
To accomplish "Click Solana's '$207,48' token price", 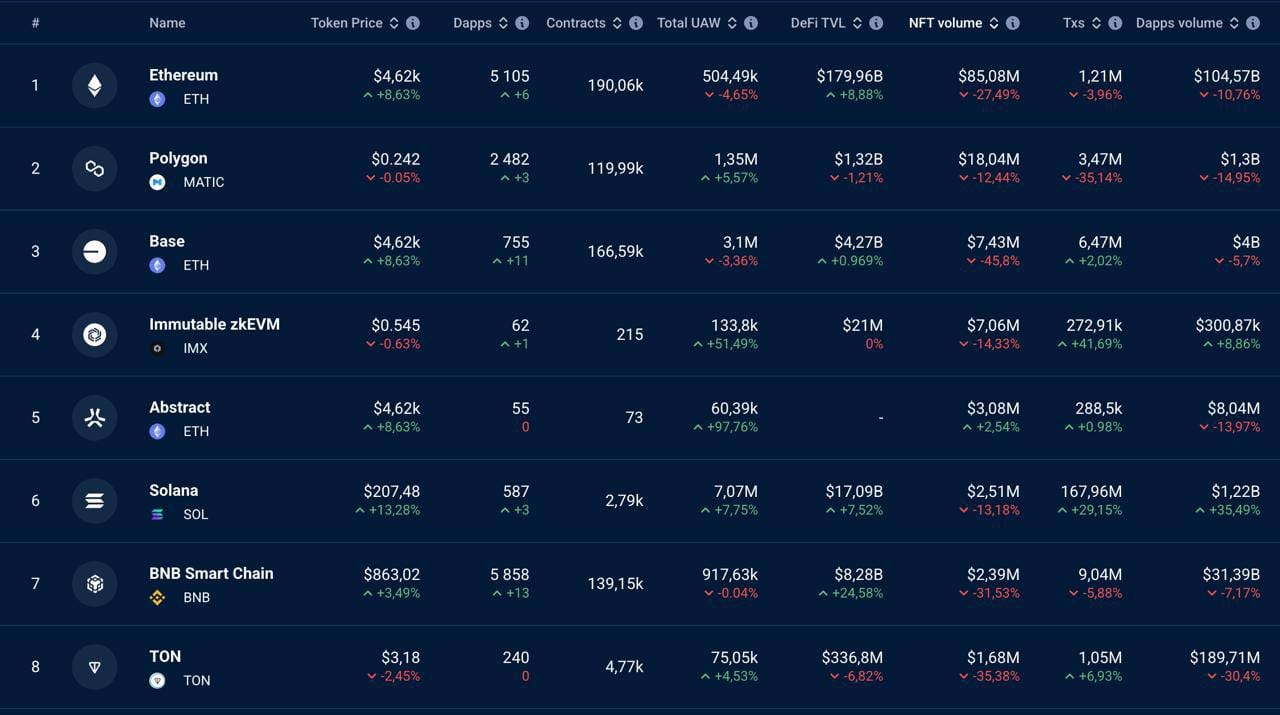I will click(x=392, y=491).
